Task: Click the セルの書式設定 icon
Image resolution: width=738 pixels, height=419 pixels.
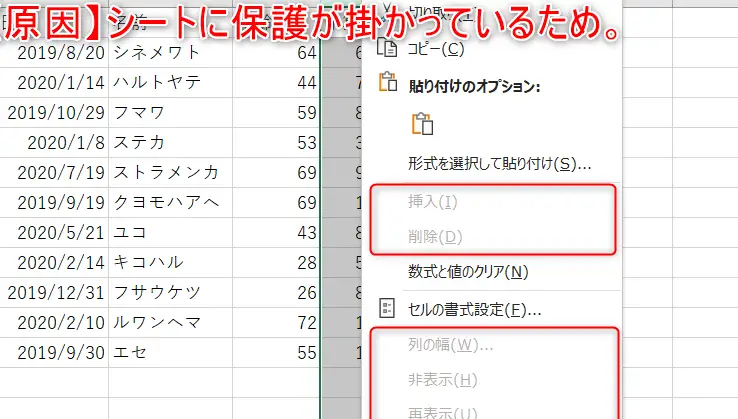Action: pos(387,310)
